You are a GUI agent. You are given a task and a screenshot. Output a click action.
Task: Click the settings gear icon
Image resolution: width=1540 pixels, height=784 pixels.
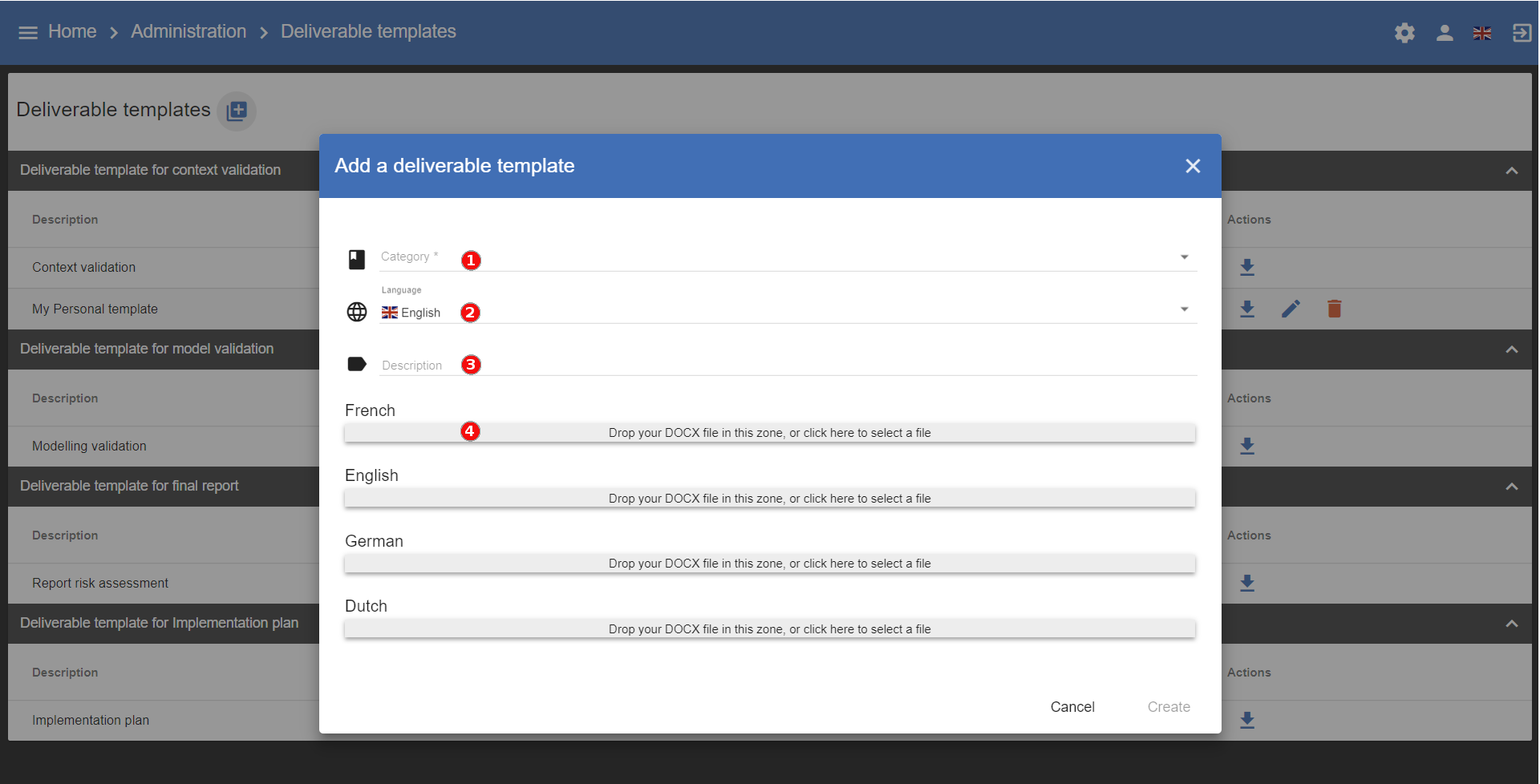(x=1404, y=33)
